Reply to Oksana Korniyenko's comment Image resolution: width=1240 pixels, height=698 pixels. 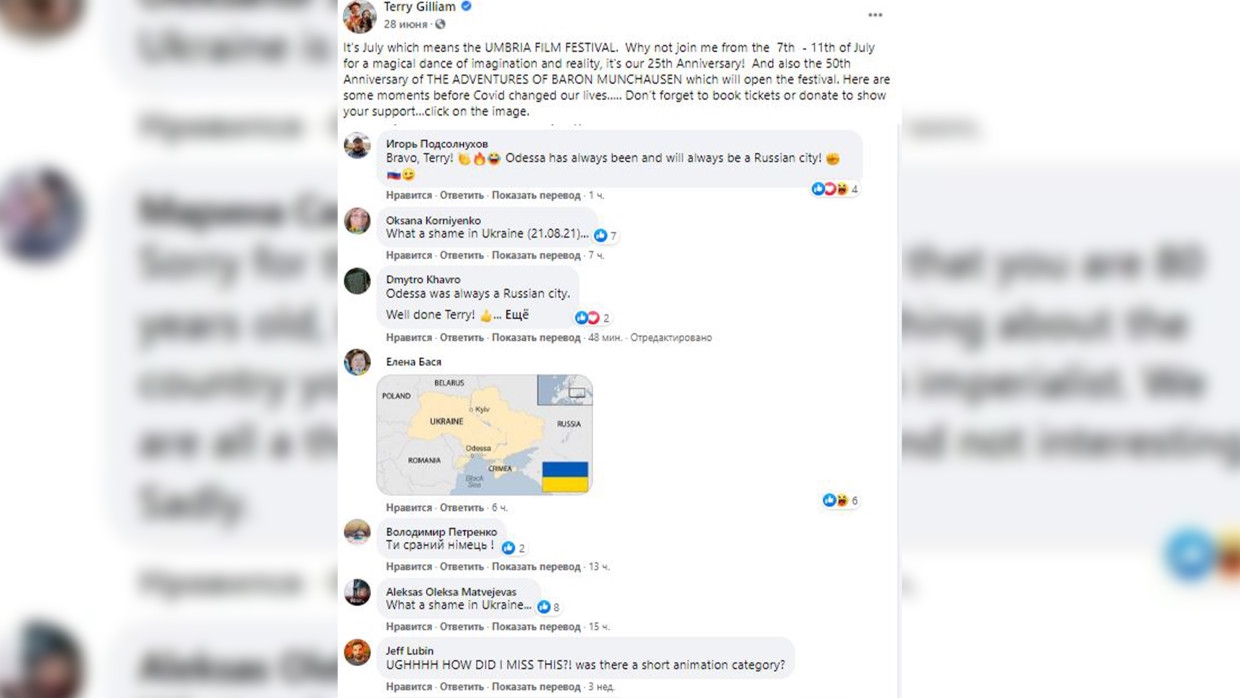pos(461,255)
